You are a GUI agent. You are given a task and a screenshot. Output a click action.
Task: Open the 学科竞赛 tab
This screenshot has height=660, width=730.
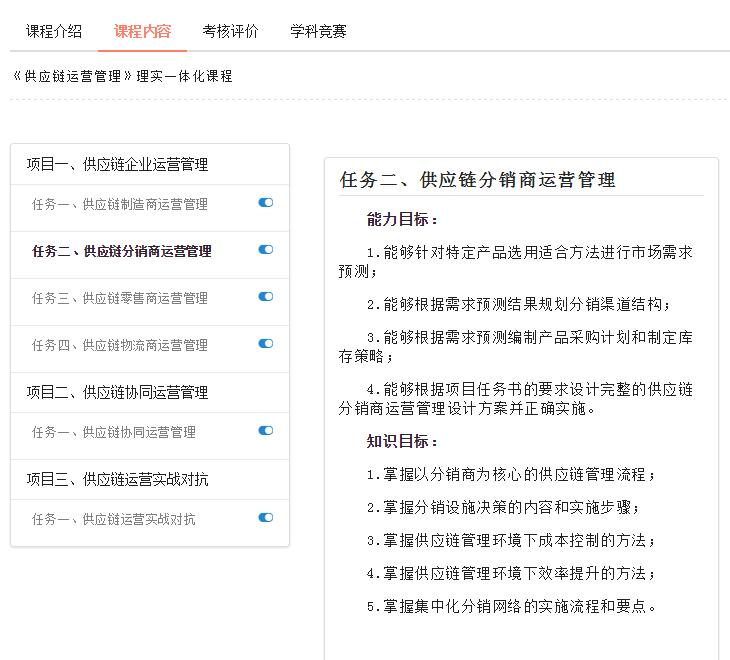(318, 31)
